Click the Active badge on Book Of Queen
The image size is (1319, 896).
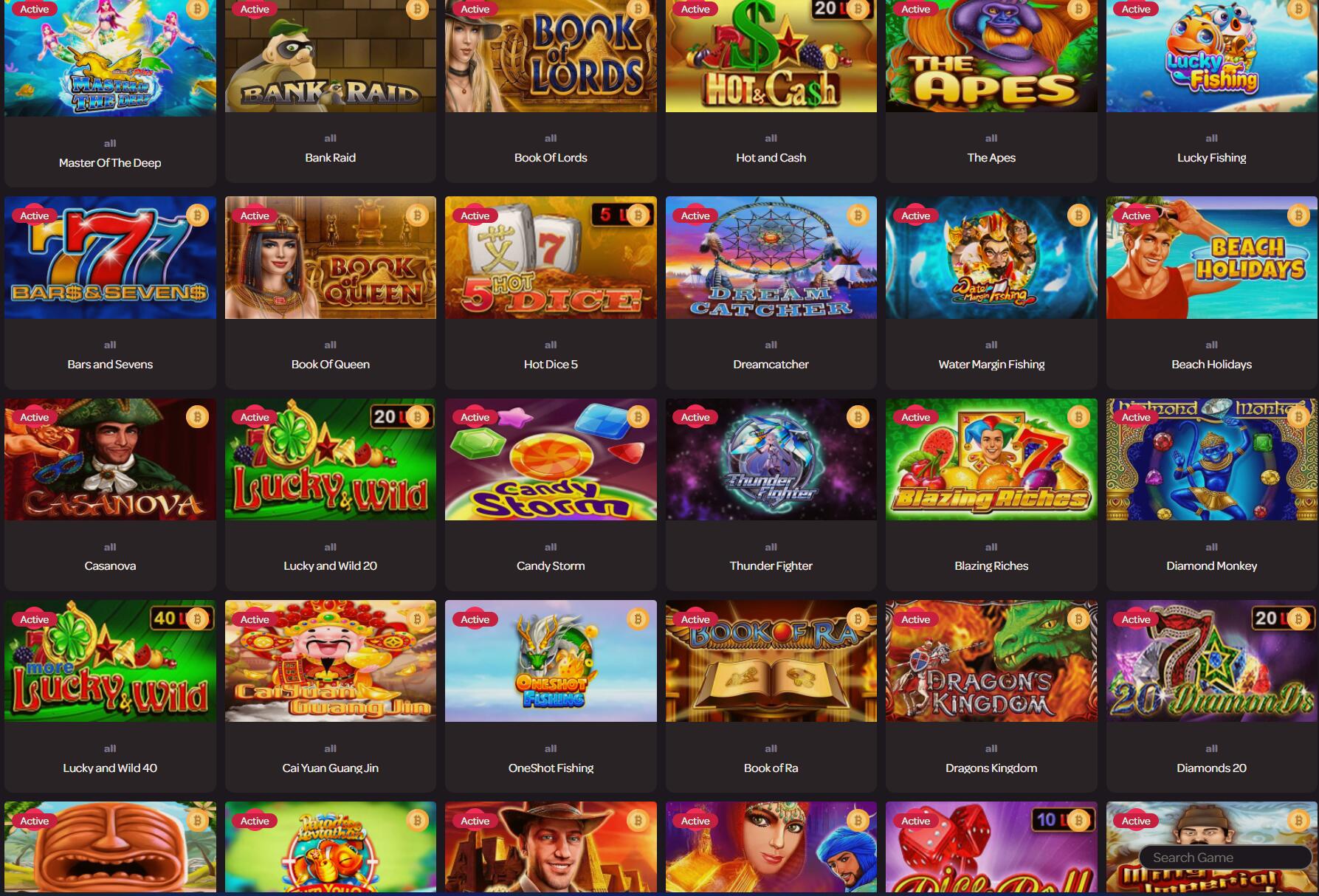coord(255,216)
